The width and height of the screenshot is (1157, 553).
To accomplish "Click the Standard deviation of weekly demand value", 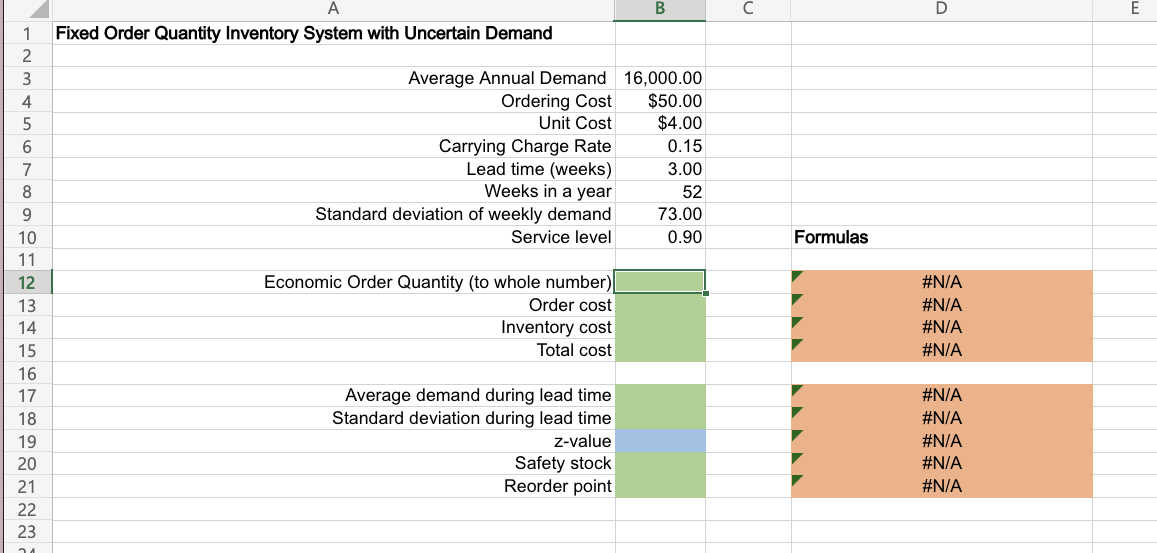I will (x=661, y=214).
